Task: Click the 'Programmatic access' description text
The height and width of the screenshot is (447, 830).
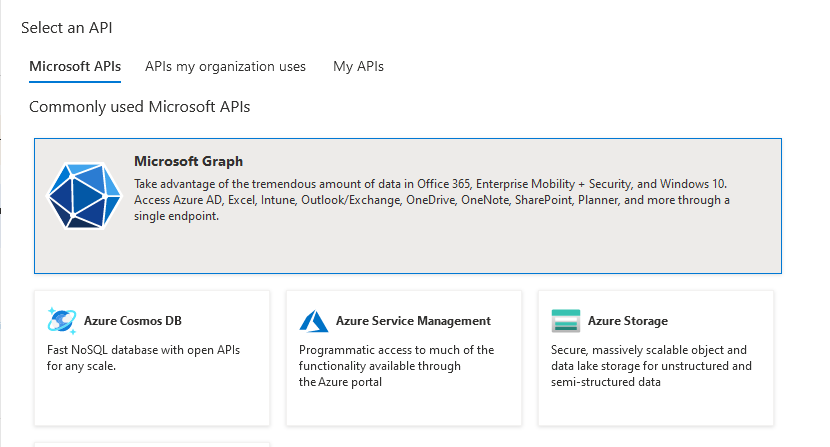Action: pyautogui.click(x=396, y=366)
